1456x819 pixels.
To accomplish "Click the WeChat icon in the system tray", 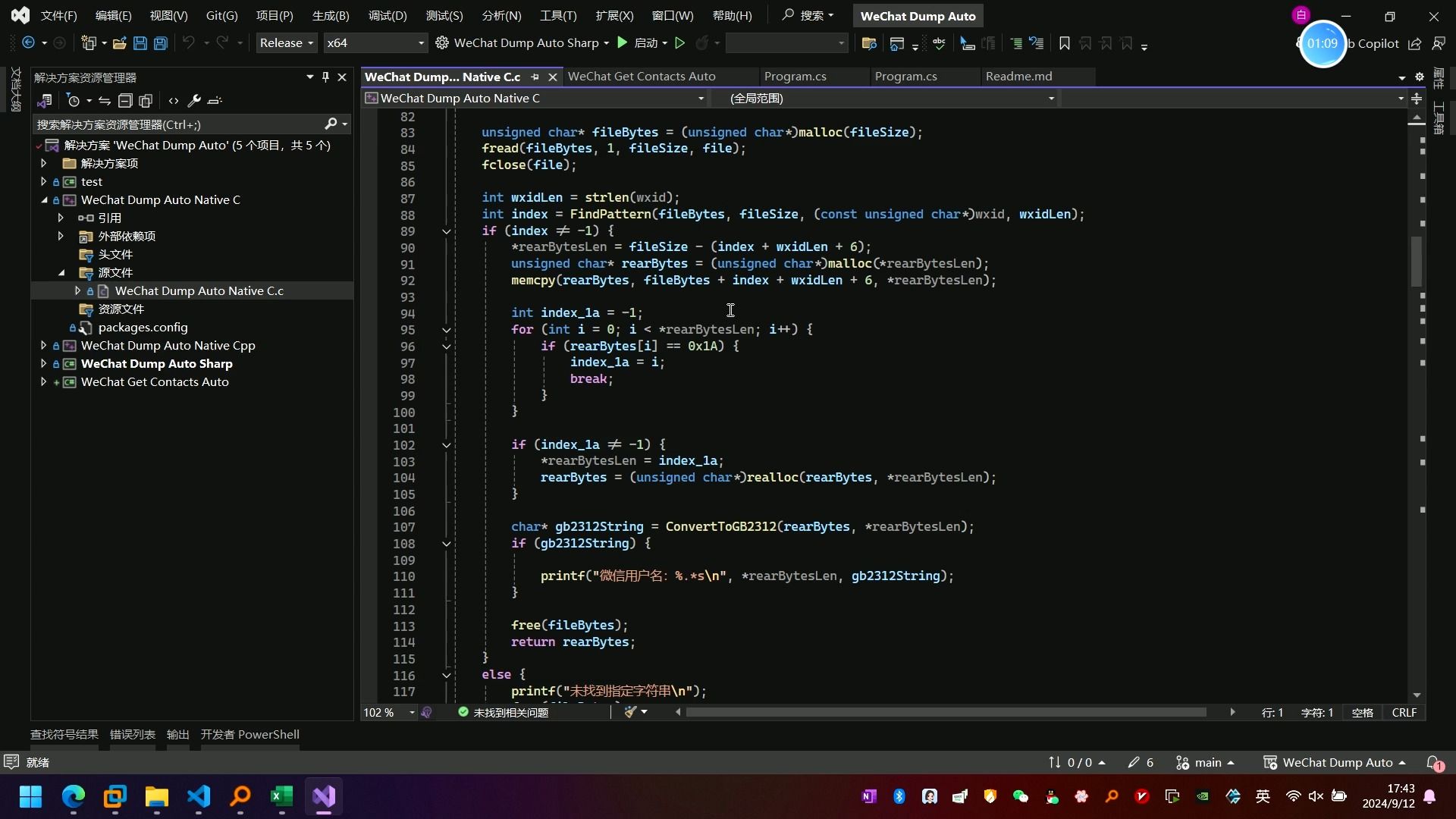I will pyautogui.click(x=1021, y=796).
